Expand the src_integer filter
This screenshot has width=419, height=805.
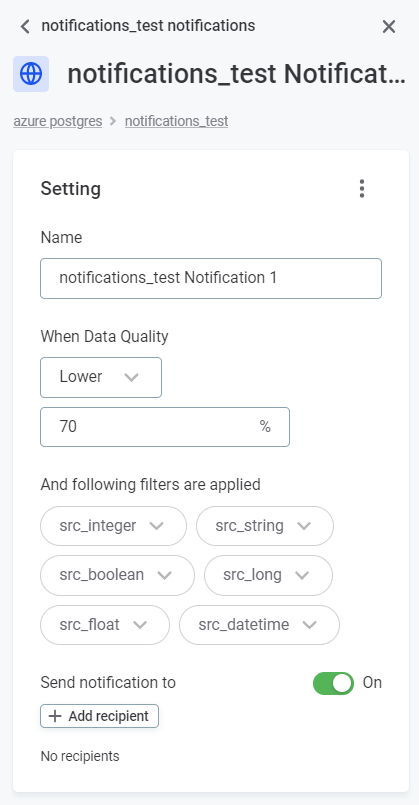coord(113,526)
